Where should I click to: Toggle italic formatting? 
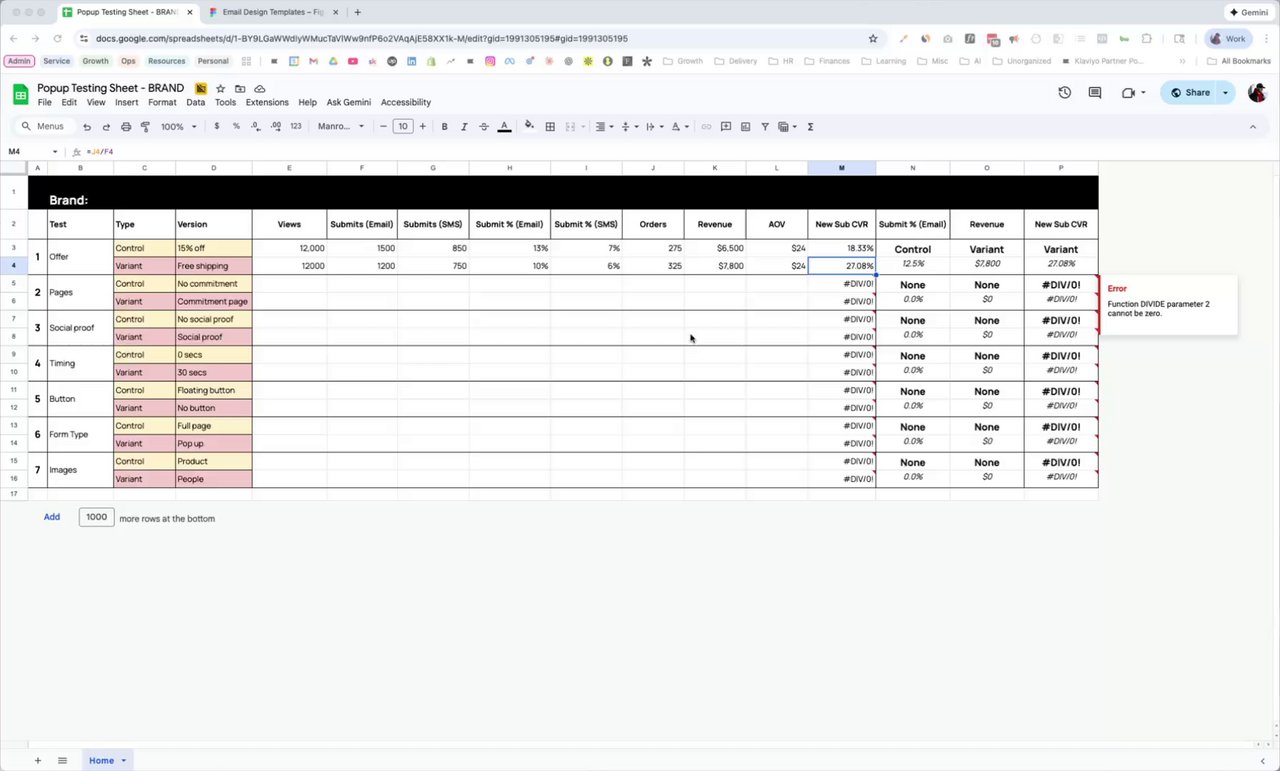pos(464,127)
